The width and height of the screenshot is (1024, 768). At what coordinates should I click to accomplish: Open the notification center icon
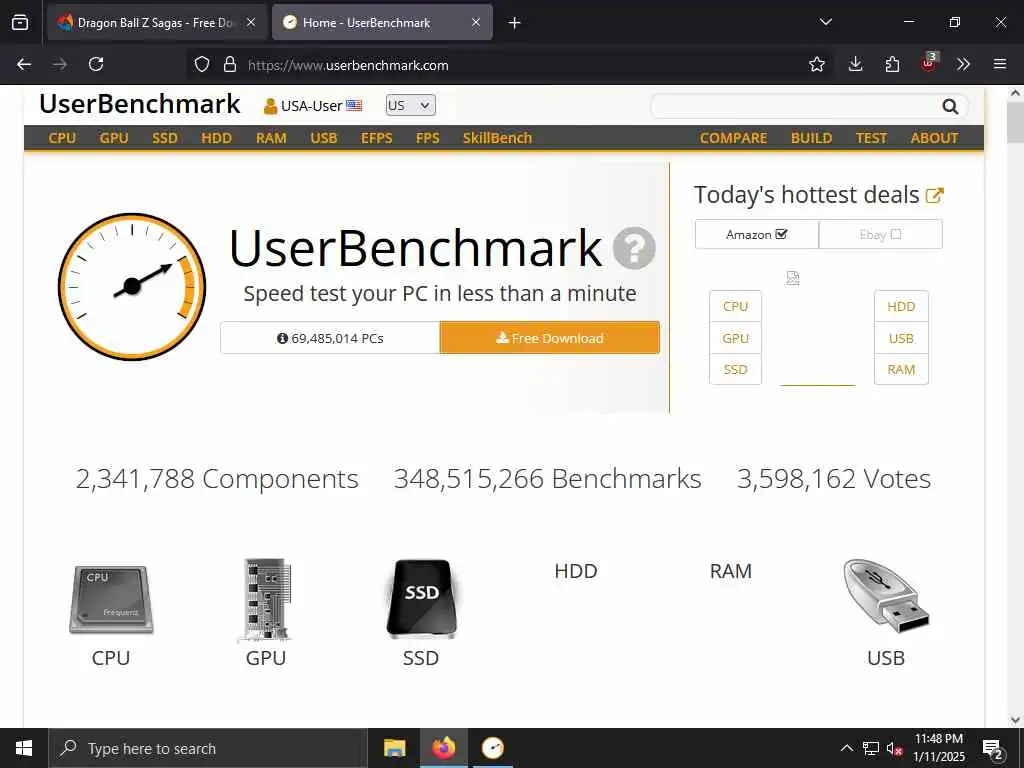point(993,748)
